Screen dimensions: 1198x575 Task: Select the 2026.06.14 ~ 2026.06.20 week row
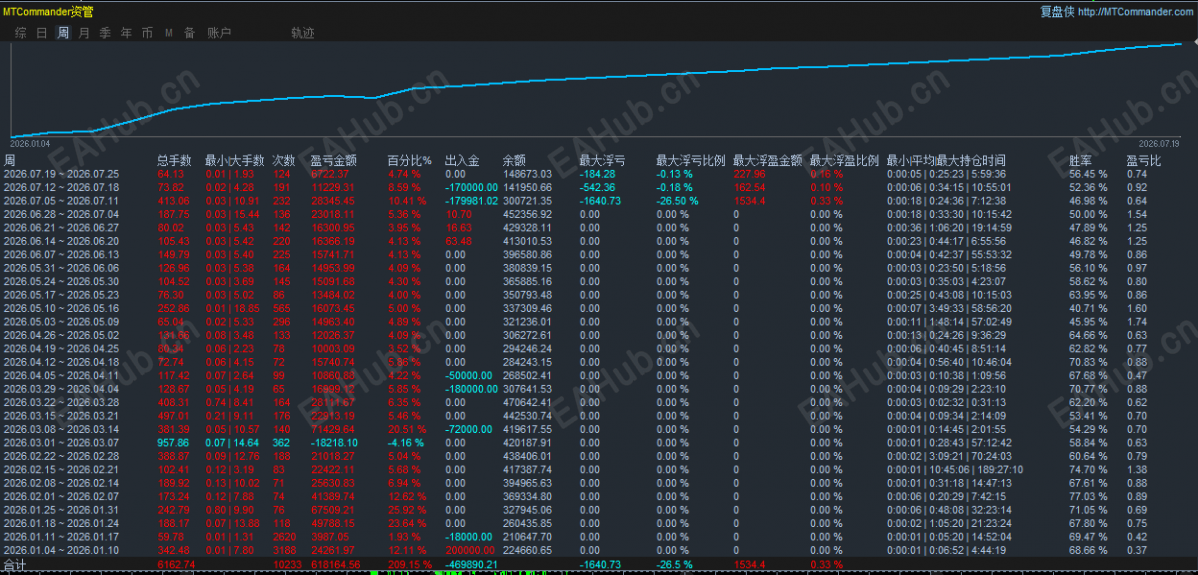[x=599, y=241]
